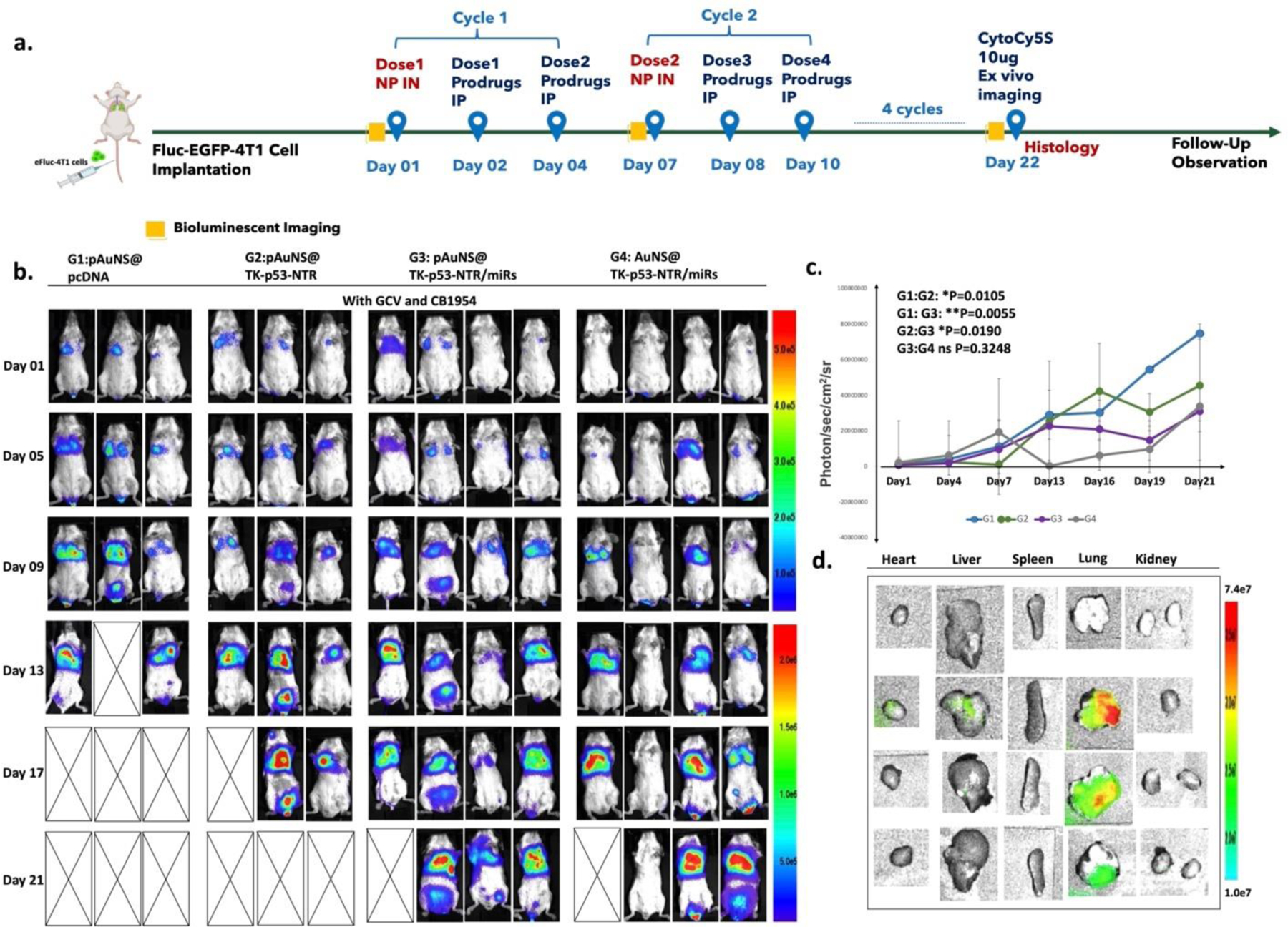Click the red 'Dose2 NP IN' label
The width and height of the screenshot is (1288, 927).
[654, 69]
